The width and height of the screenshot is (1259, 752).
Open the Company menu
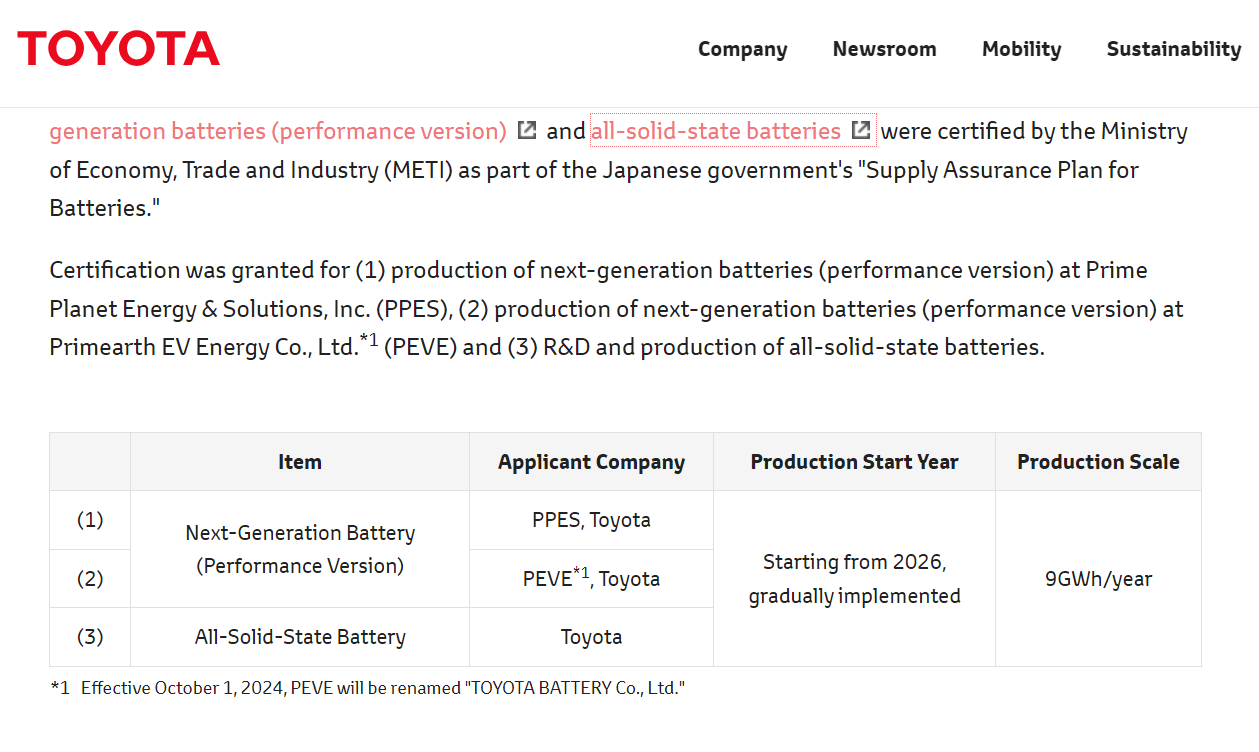coord(742,49)
